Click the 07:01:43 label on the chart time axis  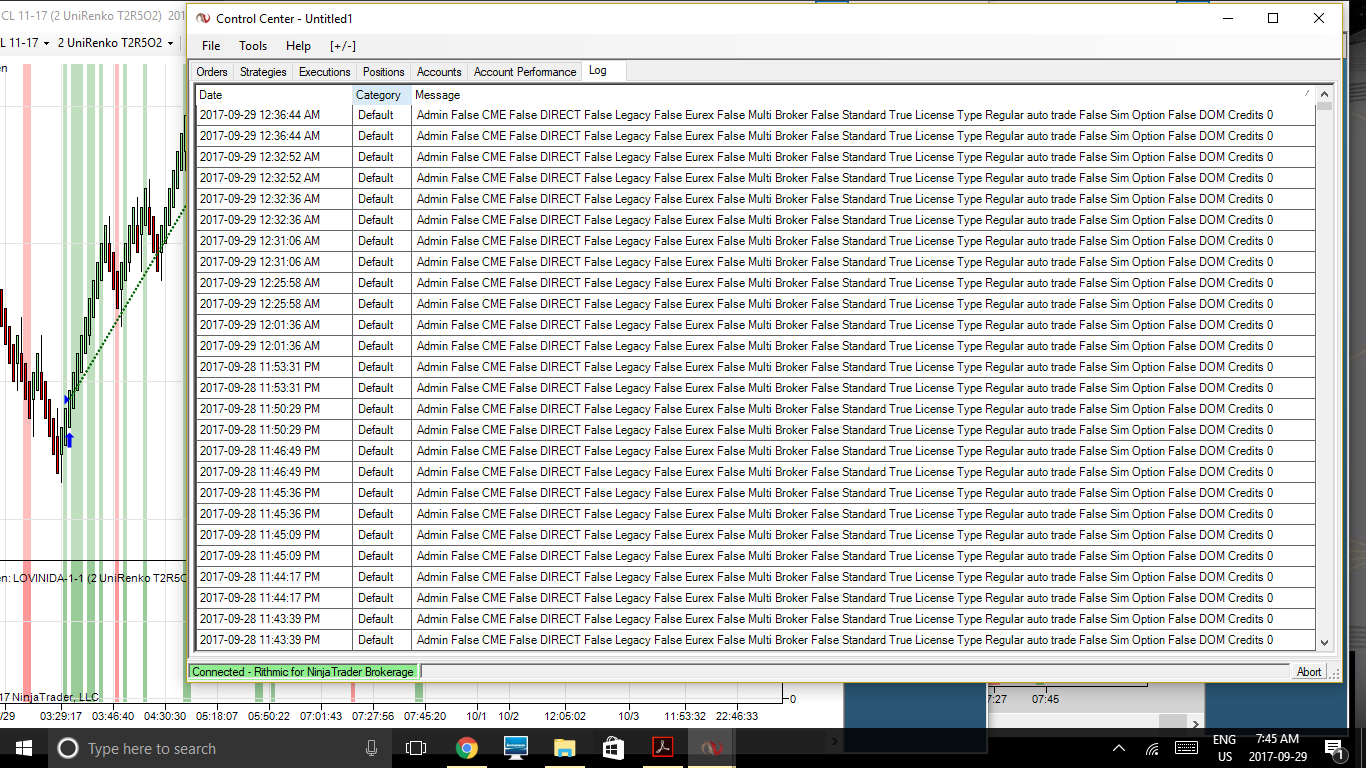(x=321, y=716)
